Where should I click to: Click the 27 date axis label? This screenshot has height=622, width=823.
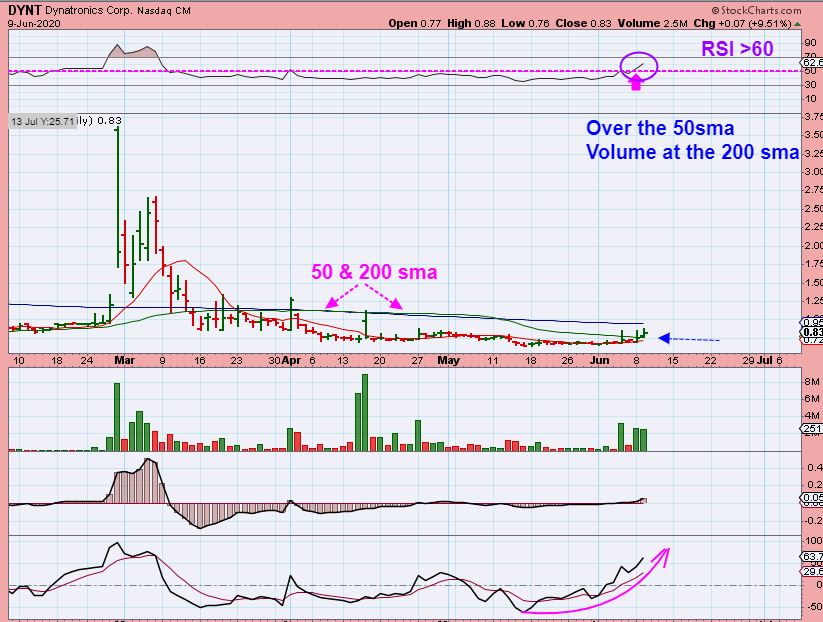click(417, 361)
